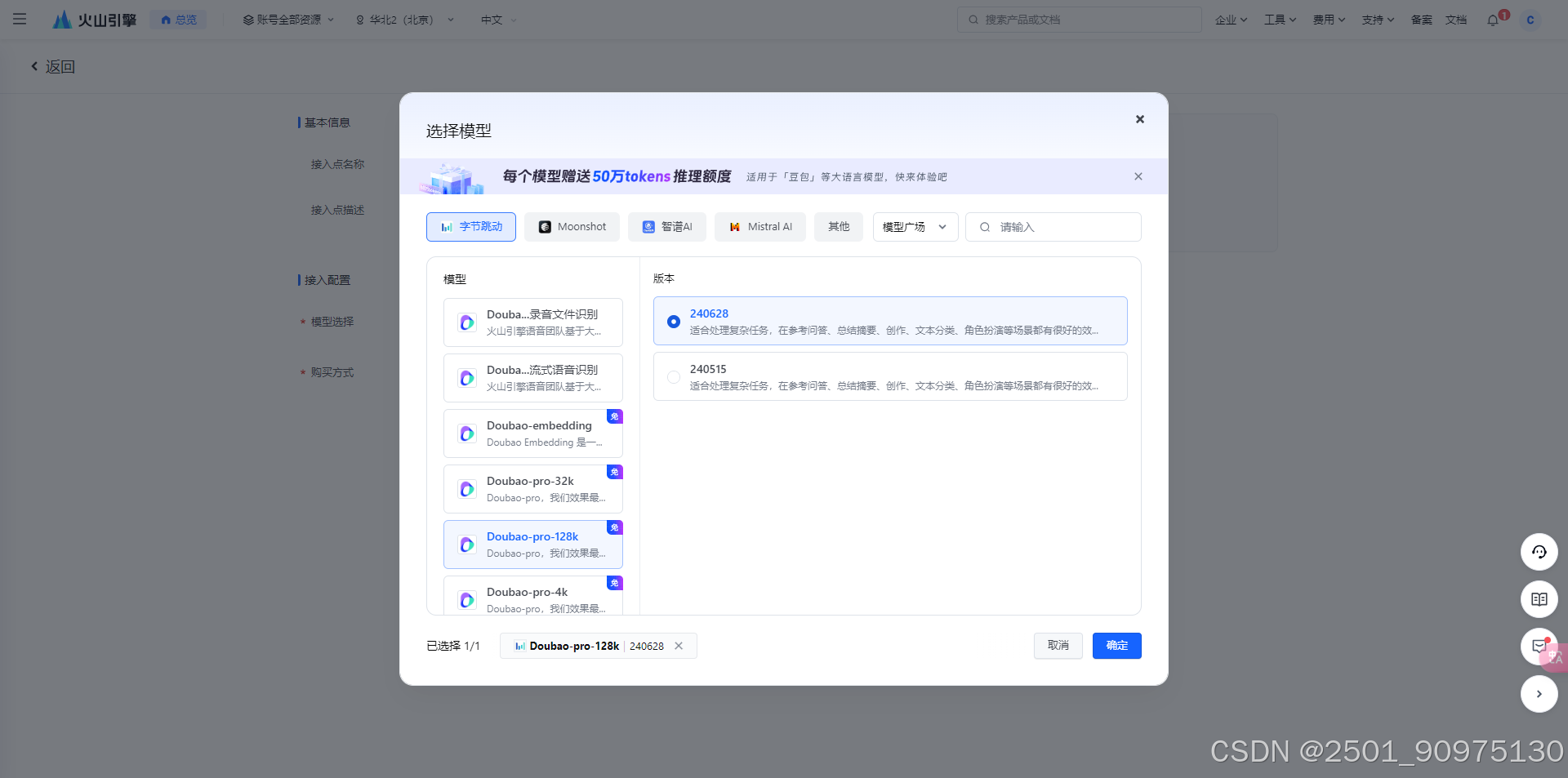Expand the 模型广场 dropdown

pos(915,227)
